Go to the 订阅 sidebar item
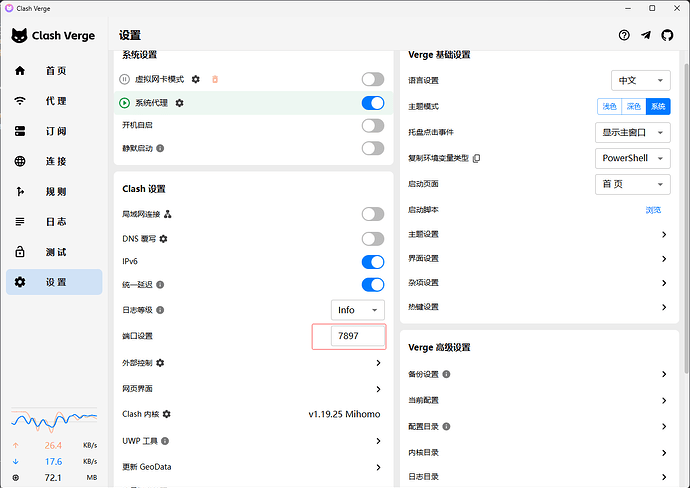The width and height of the screenshot is (690, 488). (54, 131)
